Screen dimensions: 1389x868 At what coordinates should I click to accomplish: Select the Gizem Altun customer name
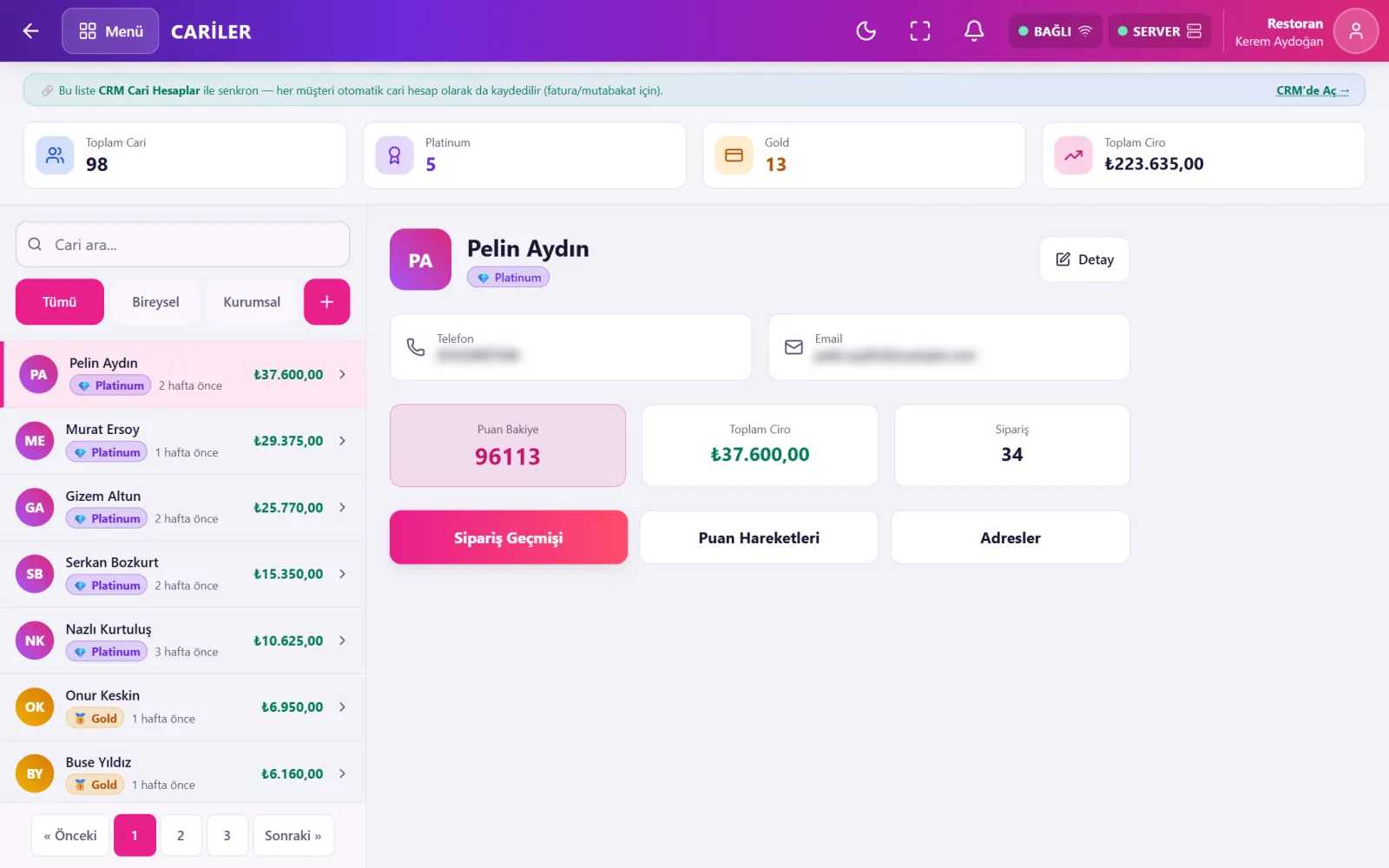coord(103,496)
